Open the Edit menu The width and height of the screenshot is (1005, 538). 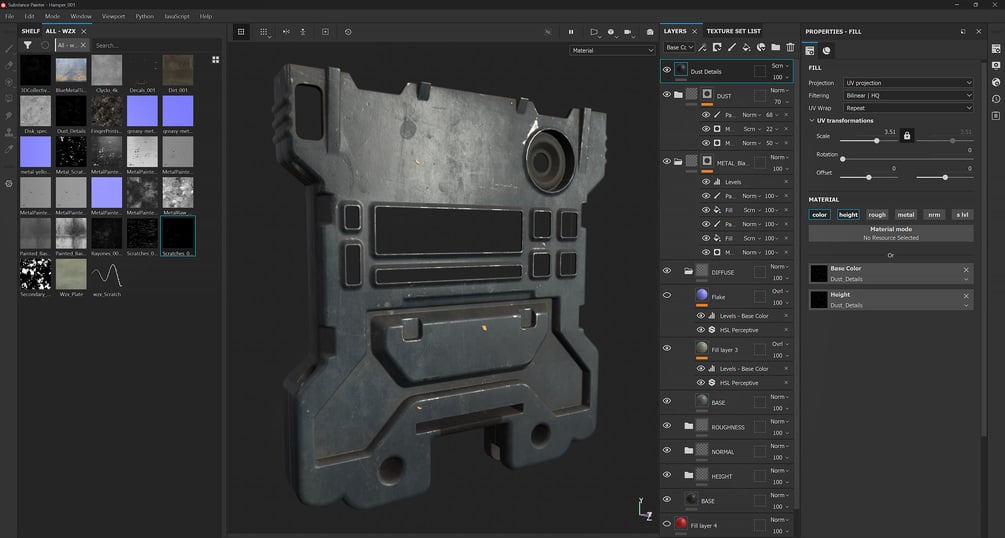click(29, 16)
